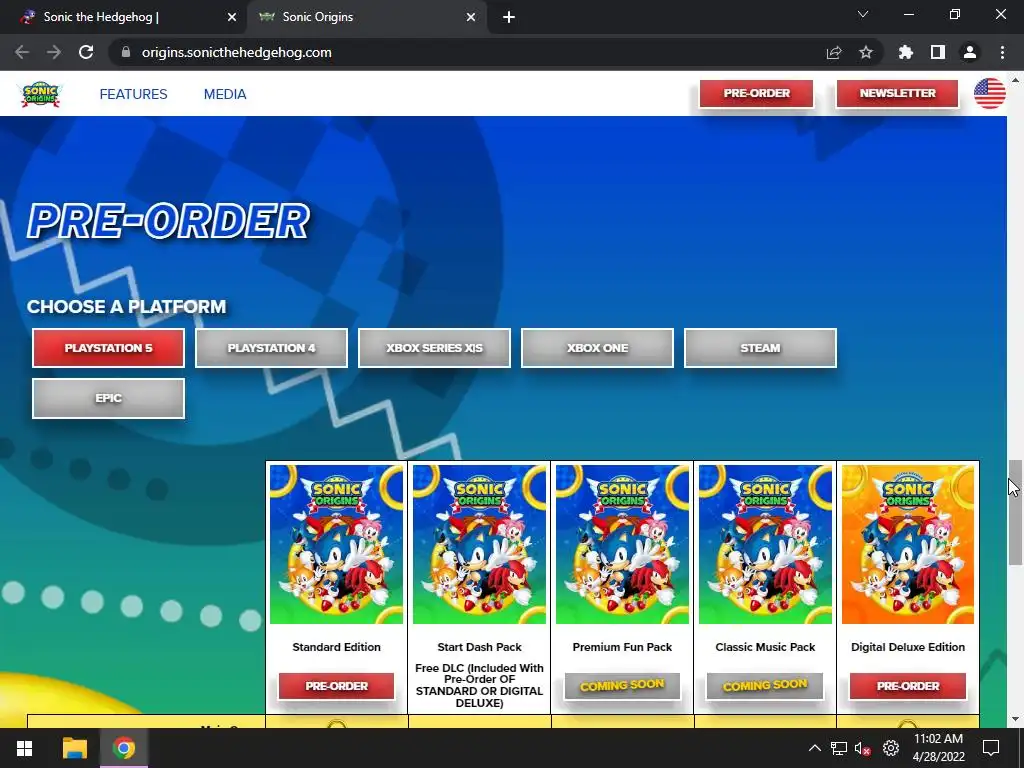Viewport: 1024px width, 768px height.
Task: Open Chrome extensions puzzle icon
Action: pyautogui.click(x=905, y=52)
